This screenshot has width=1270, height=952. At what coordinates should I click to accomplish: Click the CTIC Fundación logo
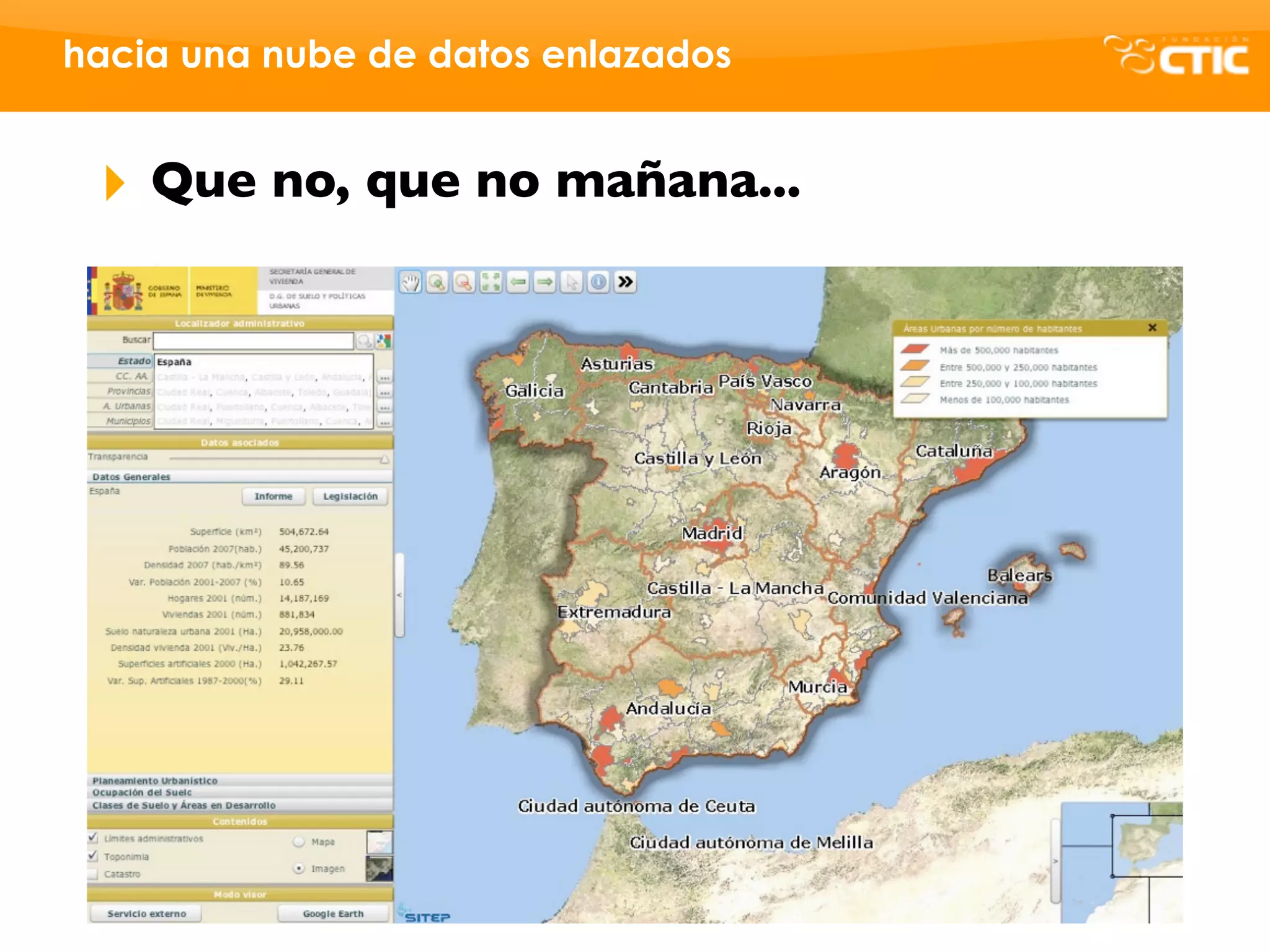click(1176, 55)
